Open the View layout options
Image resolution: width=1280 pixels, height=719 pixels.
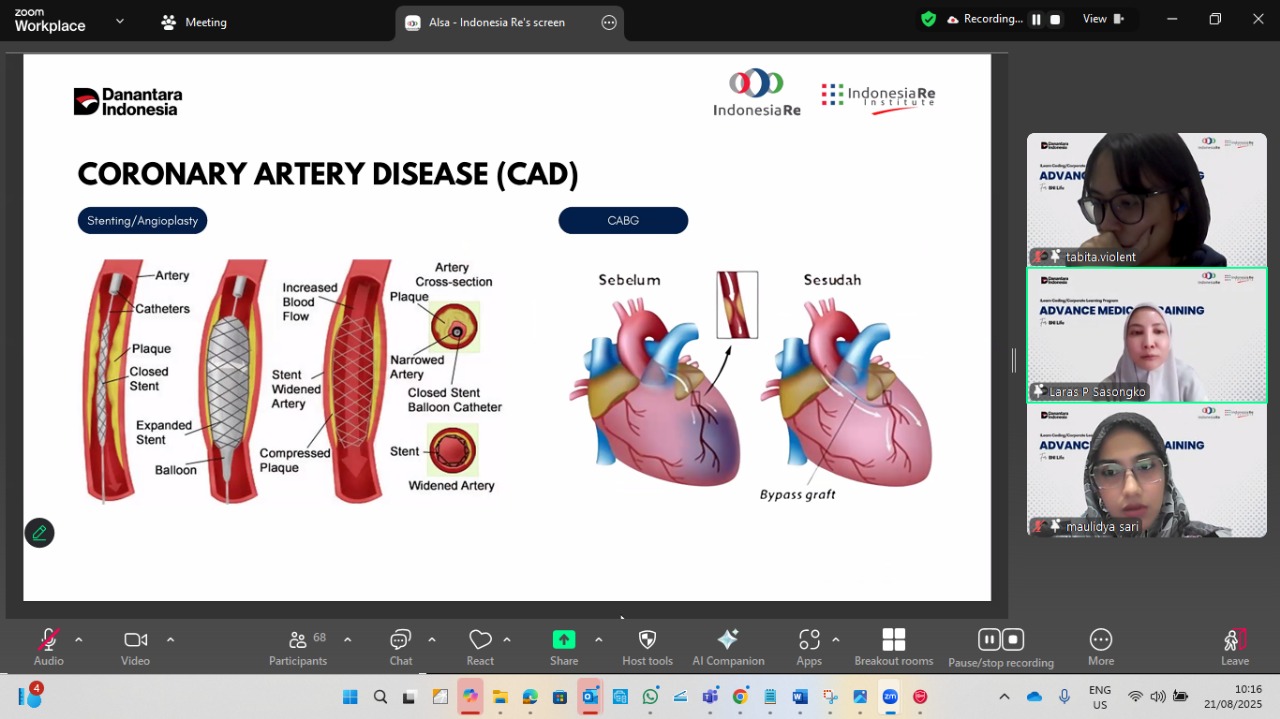coord(1103,19)
